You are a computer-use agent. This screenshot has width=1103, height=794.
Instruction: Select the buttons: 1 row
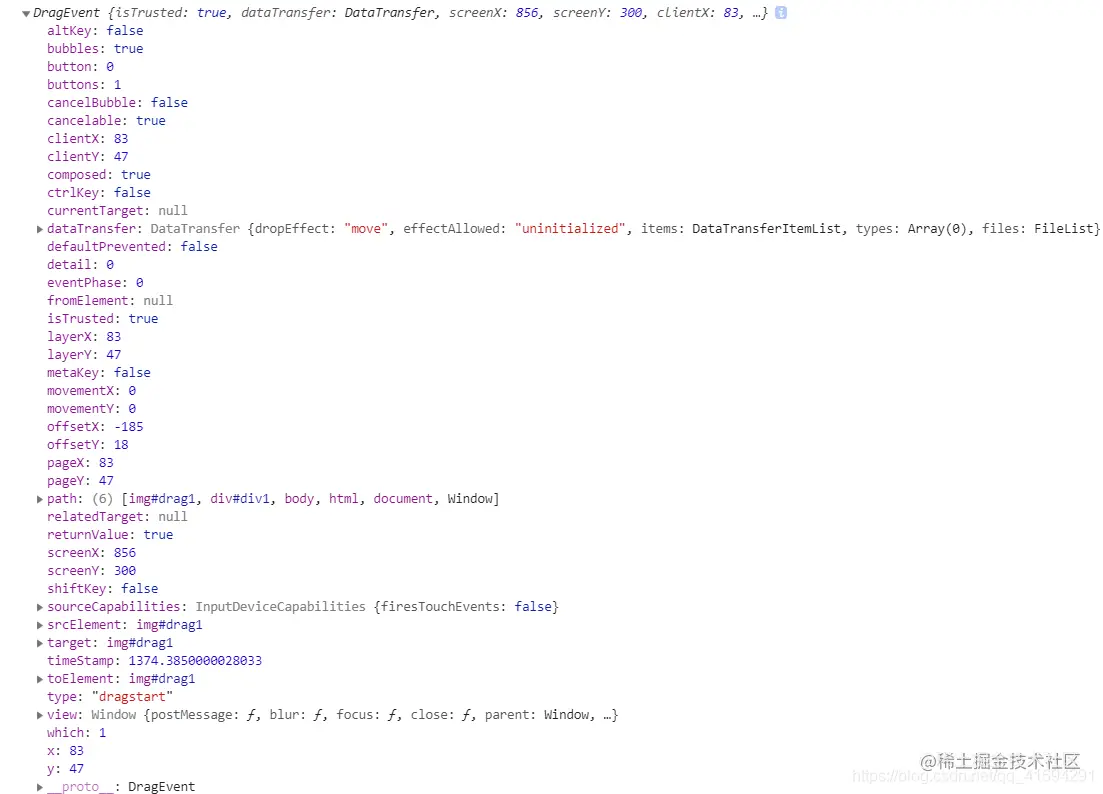[x=84, y=84]
